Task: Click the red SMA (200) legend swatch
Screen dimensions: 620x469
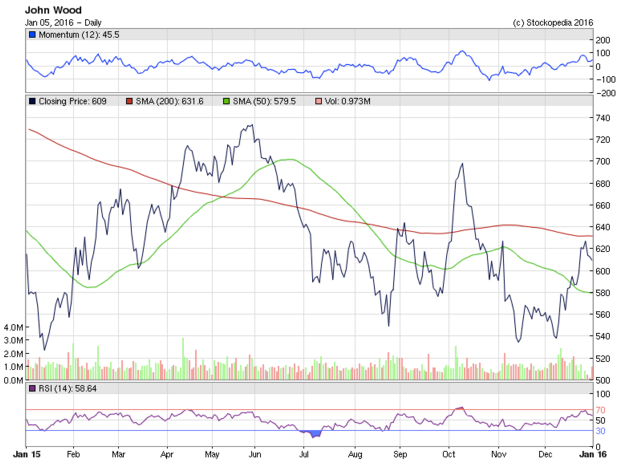Action: tap(129, 102)
